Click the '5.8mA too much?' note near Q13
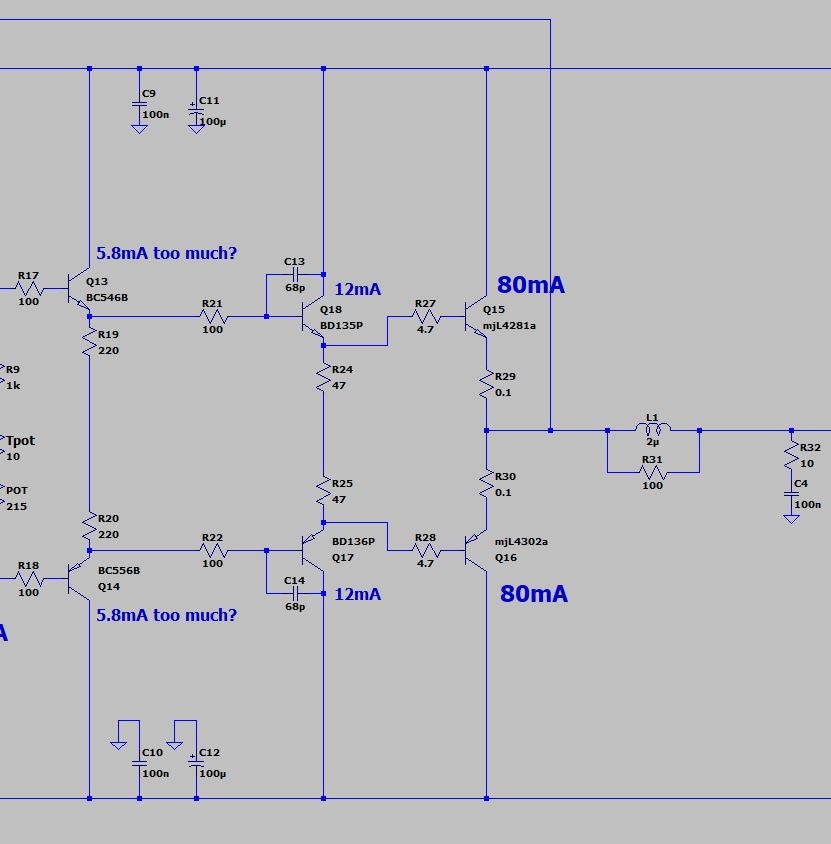 (x=166, y=253)
